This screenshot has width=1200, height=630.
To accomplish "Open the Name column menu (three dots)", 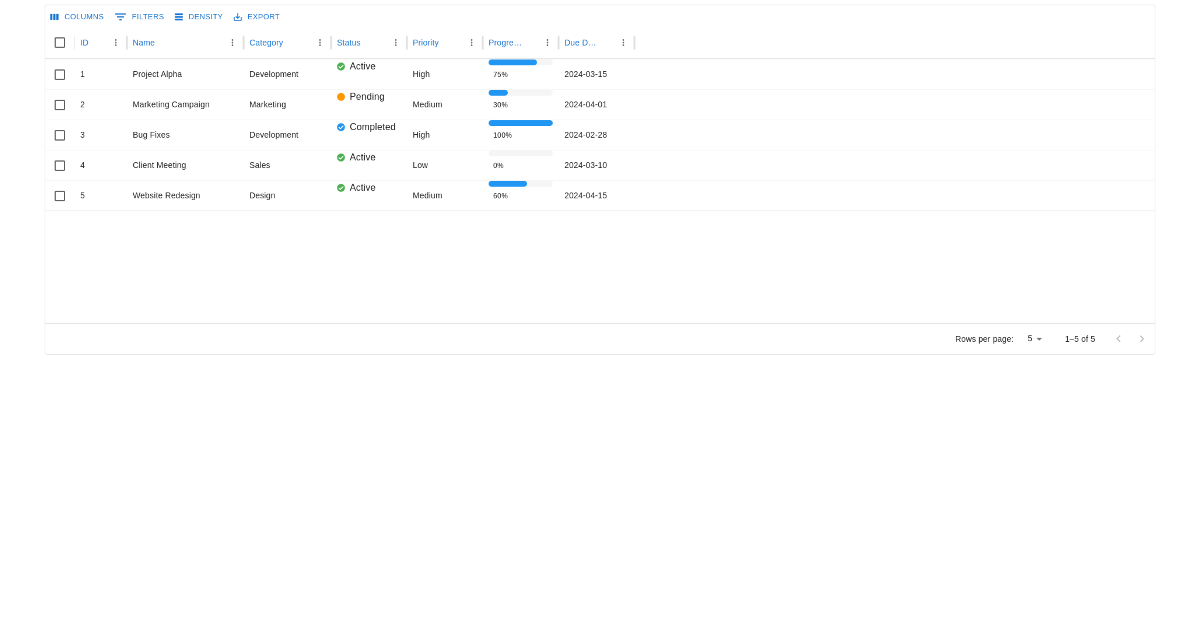I will (232, 43).
